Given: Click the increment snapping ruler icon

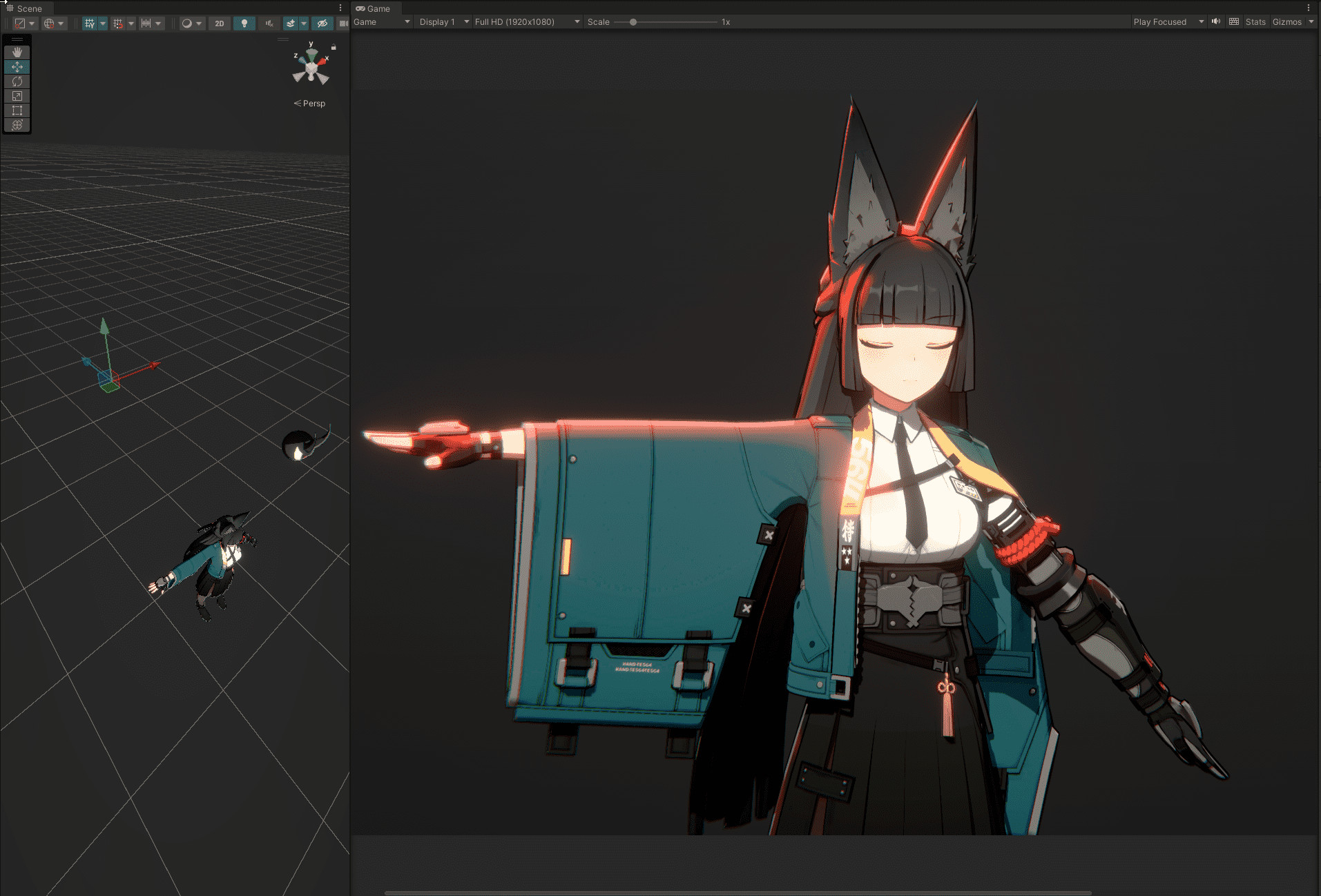Looking at the screenshot, I should (146, 23).
